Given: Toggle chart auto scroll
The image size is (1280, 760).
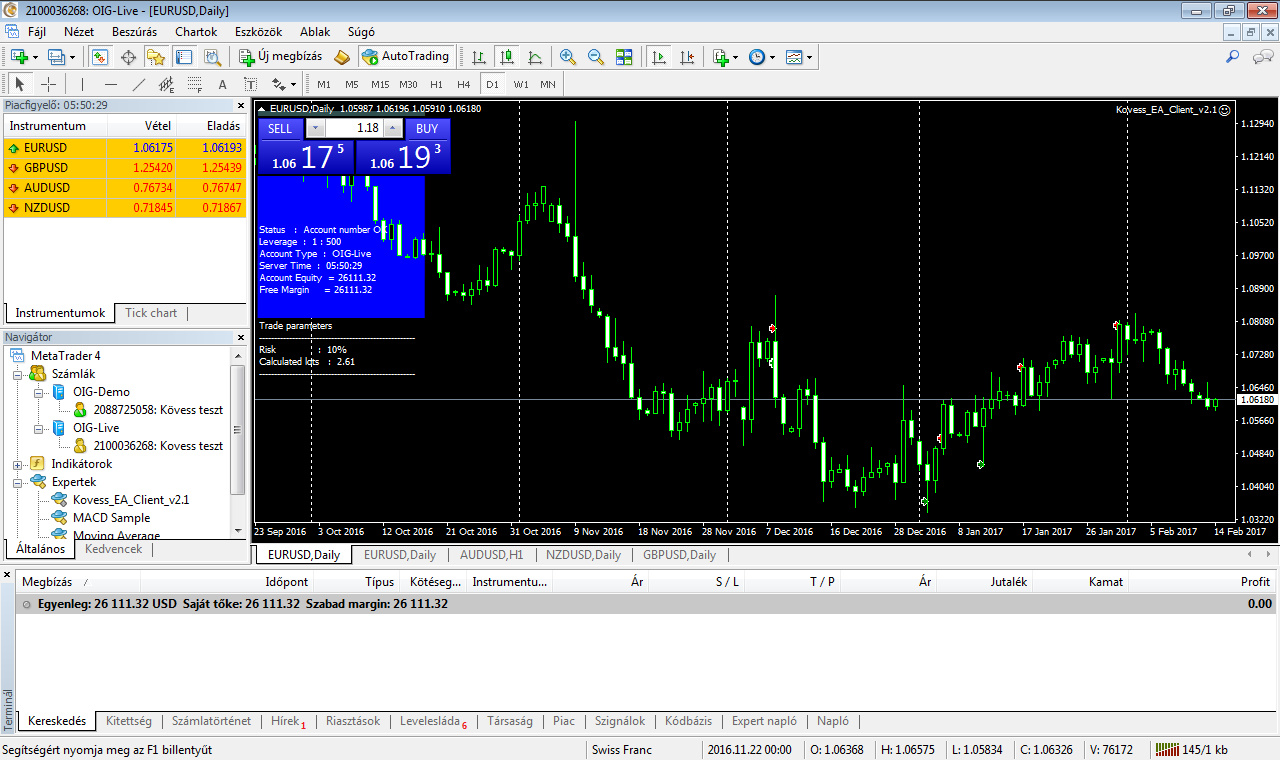Looking at the screenshot, I should (659, 57).
